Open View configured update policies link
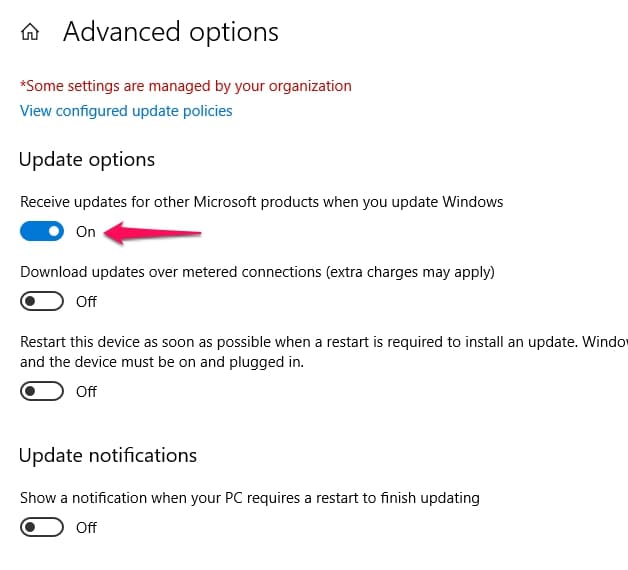 pyautogui.click(x=126, y=111)
